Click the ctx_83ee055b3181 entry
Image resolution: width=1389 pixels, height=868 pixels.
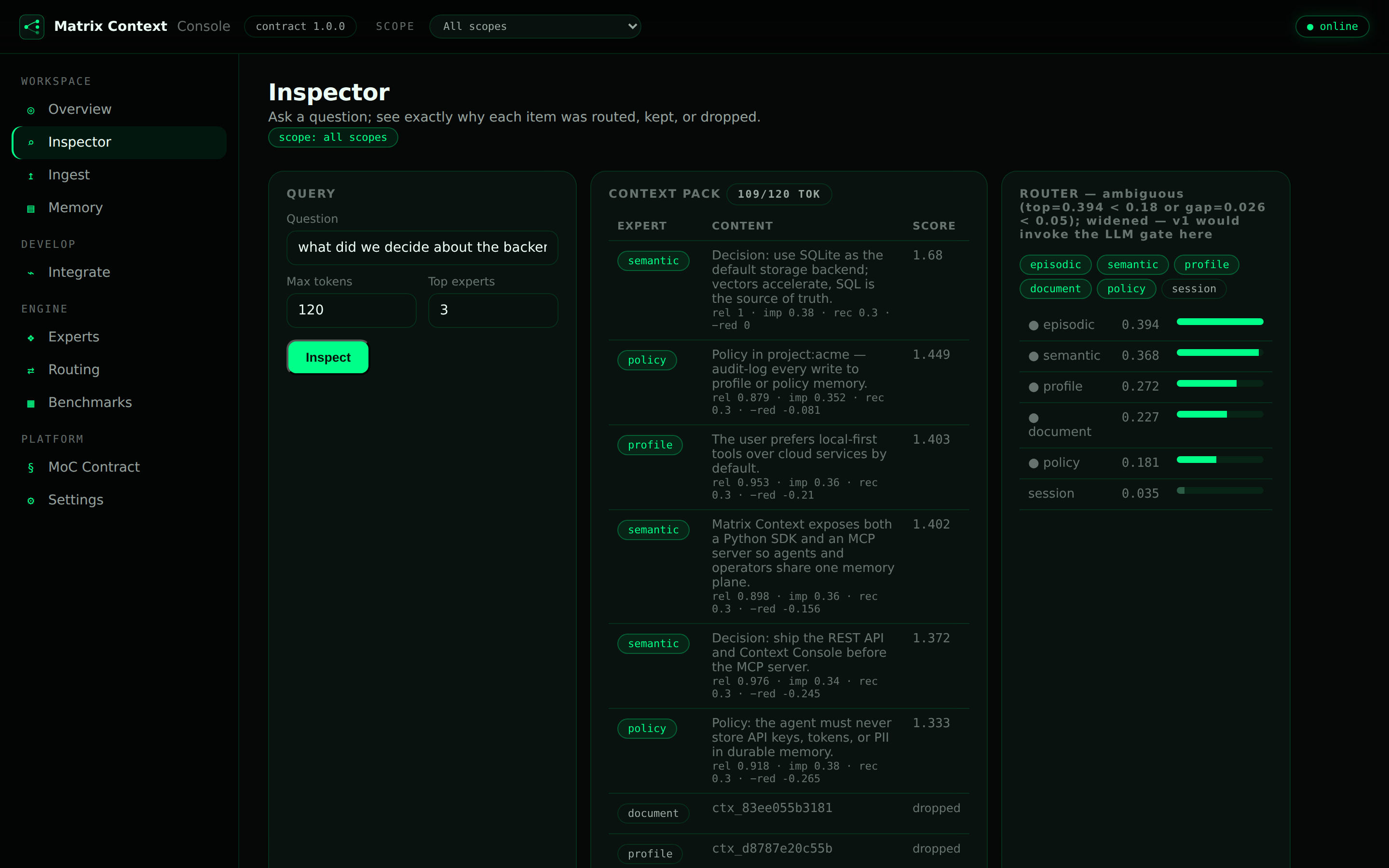click(x=772, y=808)
